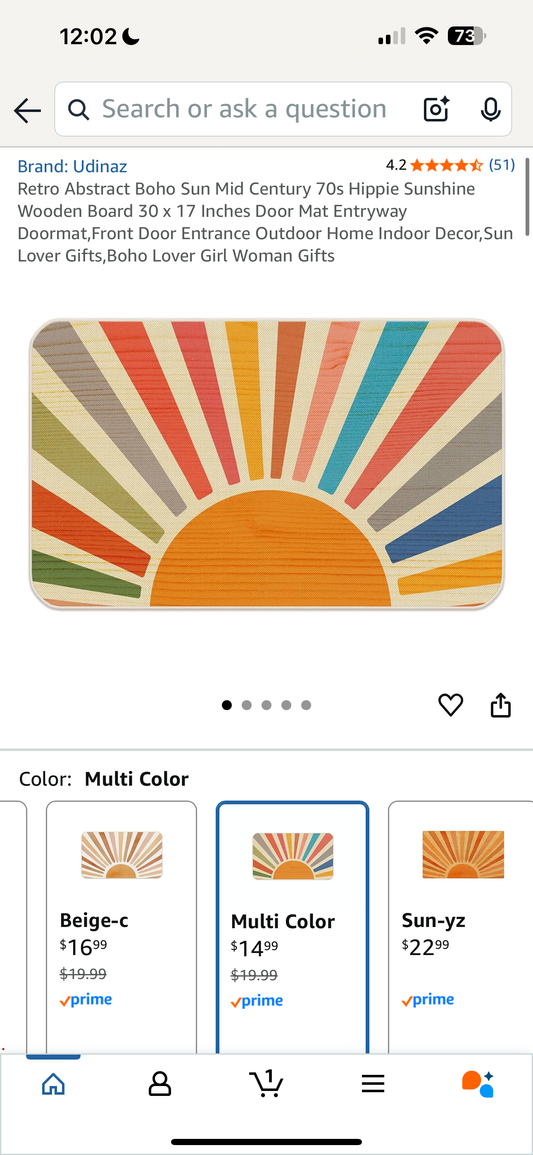533x1155 pixels.
Task: Open the shopping cart icon
Action: pos(266,1083)
